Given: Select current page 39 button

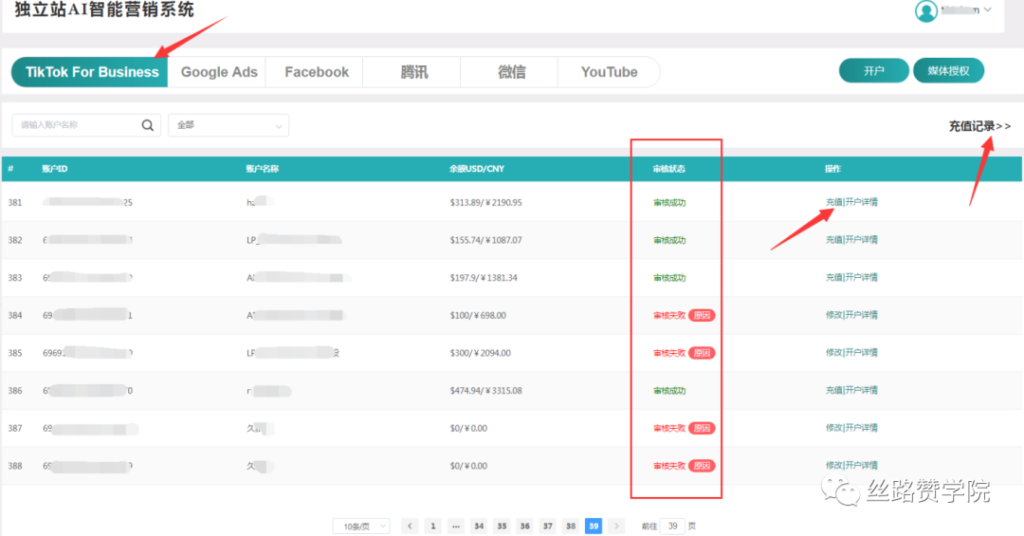Looking at the screenshot, I should tap(593, 526).
